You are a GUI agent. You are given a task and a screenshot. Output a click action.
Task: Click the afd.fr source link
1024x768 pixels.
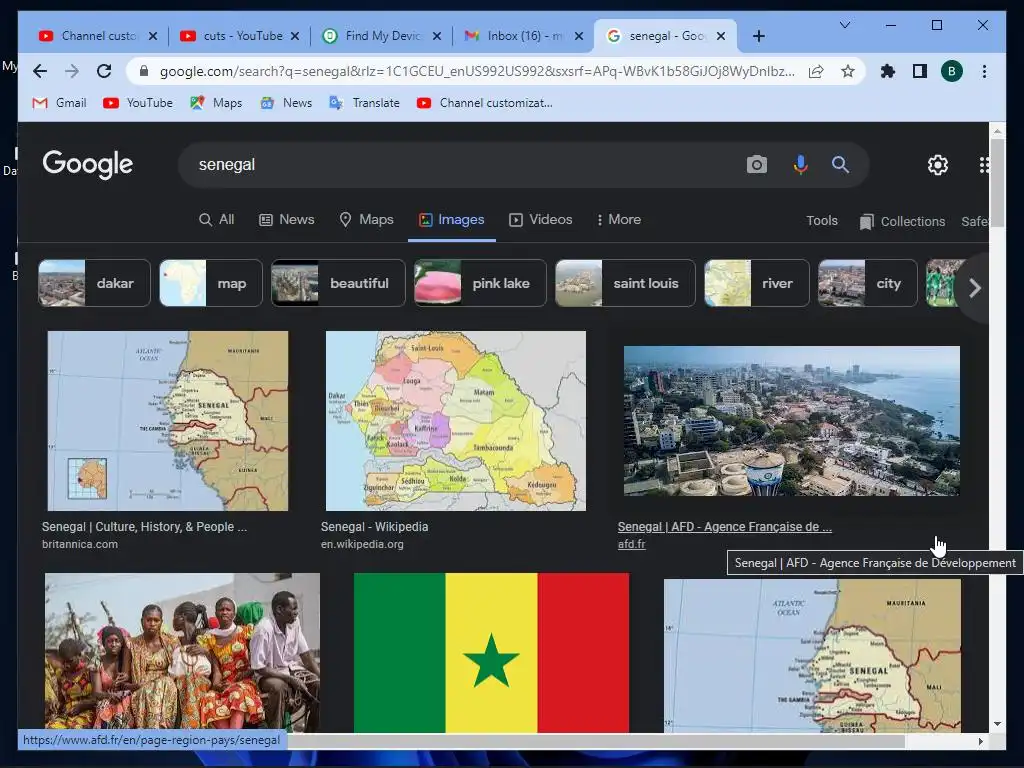click(632, 544)
